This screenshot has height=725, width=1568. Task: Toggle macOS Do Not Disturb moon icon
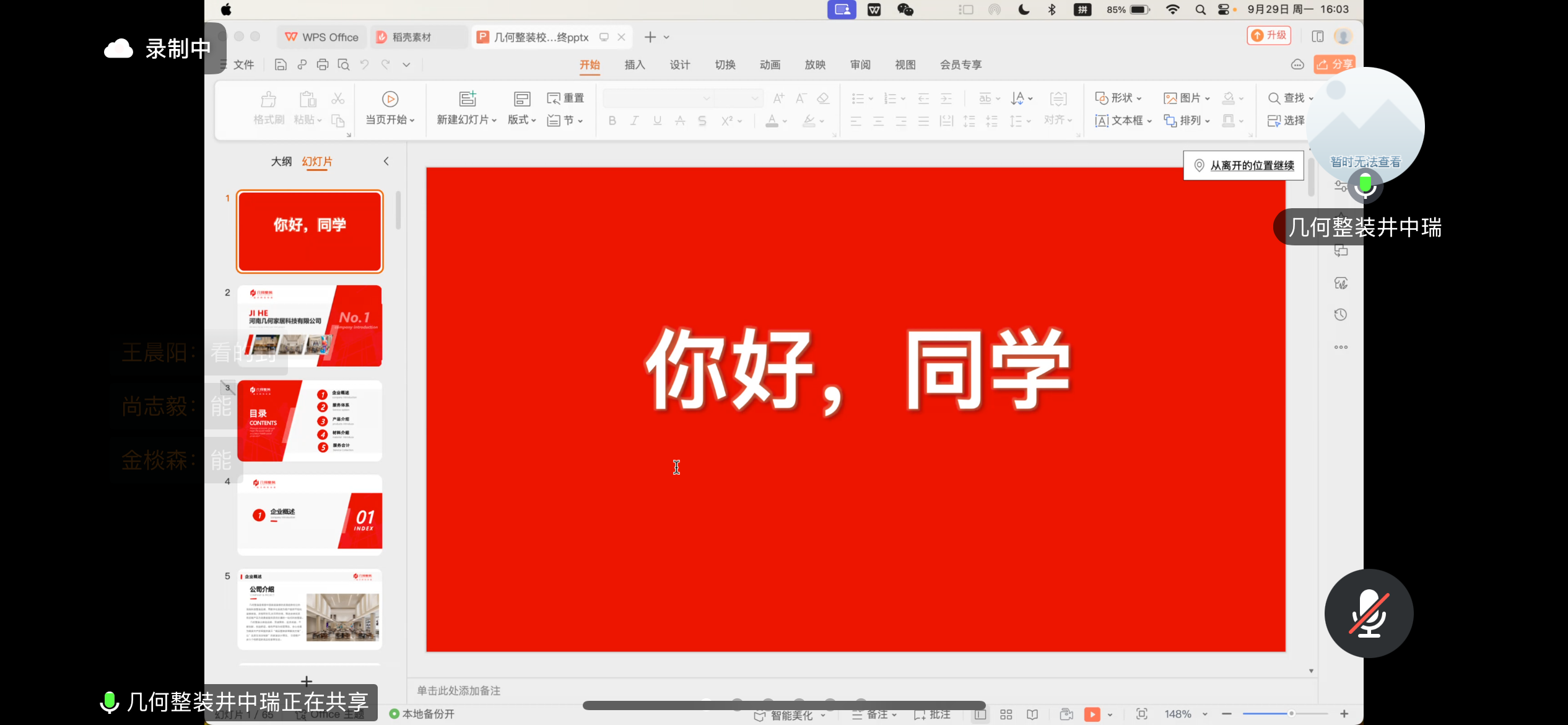click(x=1024, y=10)
